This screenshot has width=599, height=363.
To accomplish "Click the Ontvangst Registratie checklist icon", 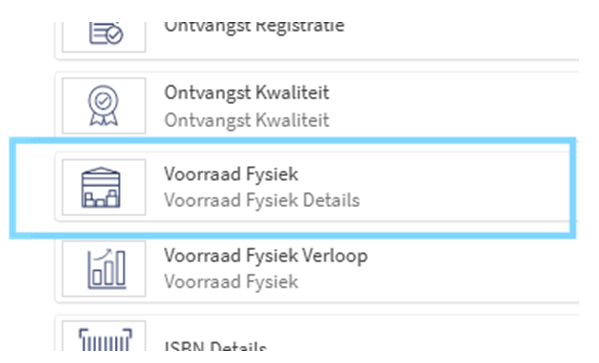I will point(105,33).
